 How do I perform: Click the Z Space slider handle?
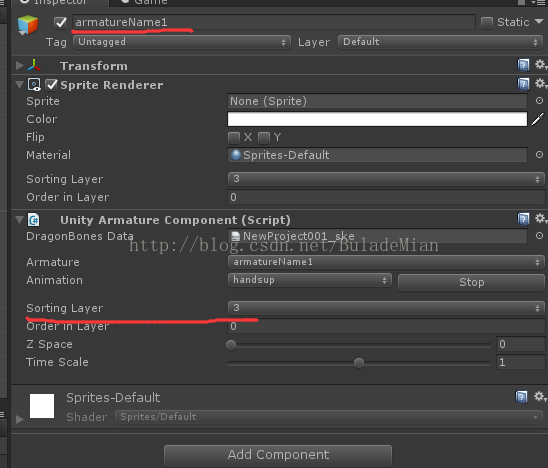231,345
